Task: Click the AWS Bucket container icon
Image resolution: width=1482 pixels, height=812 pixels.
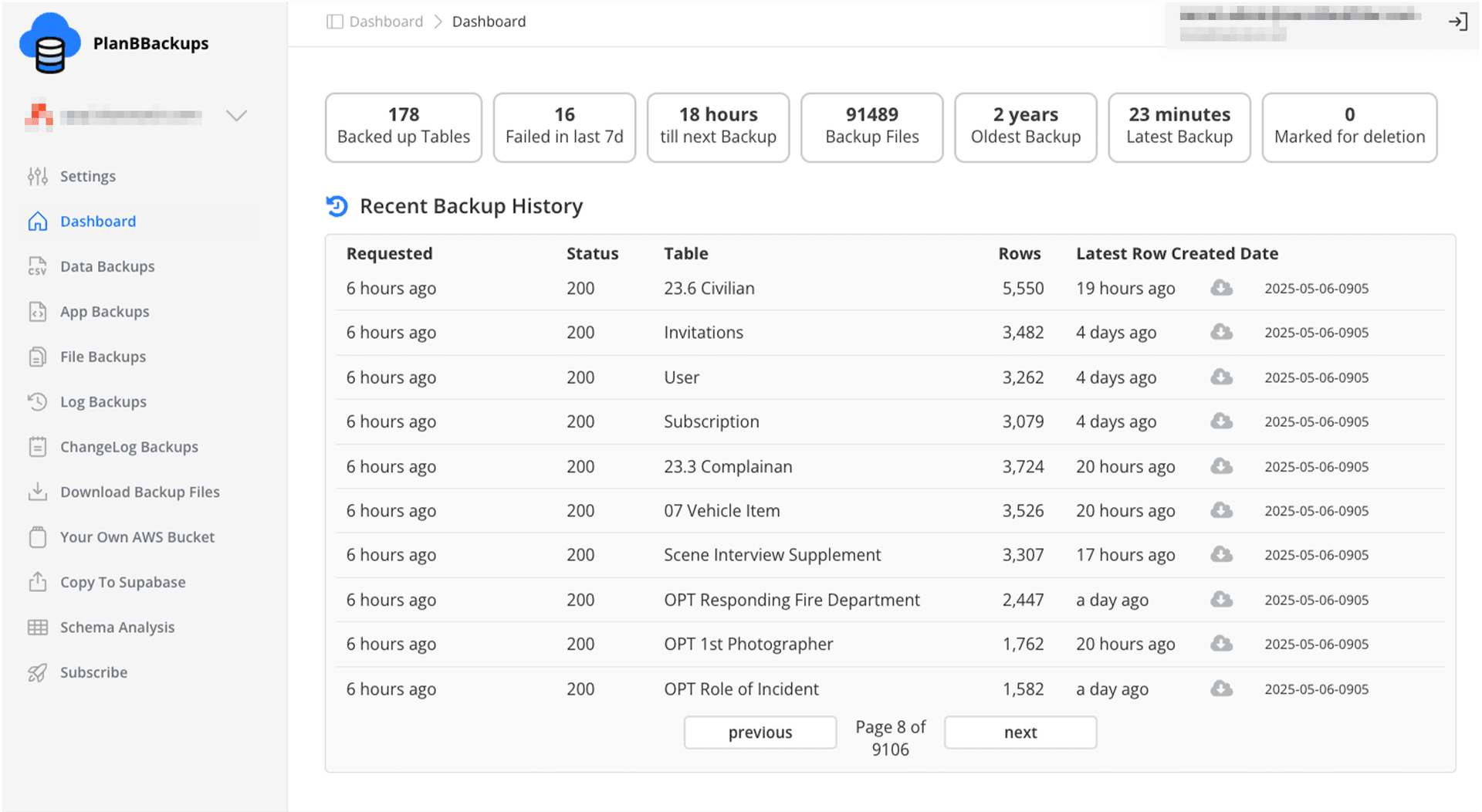Action: point(38,537)
